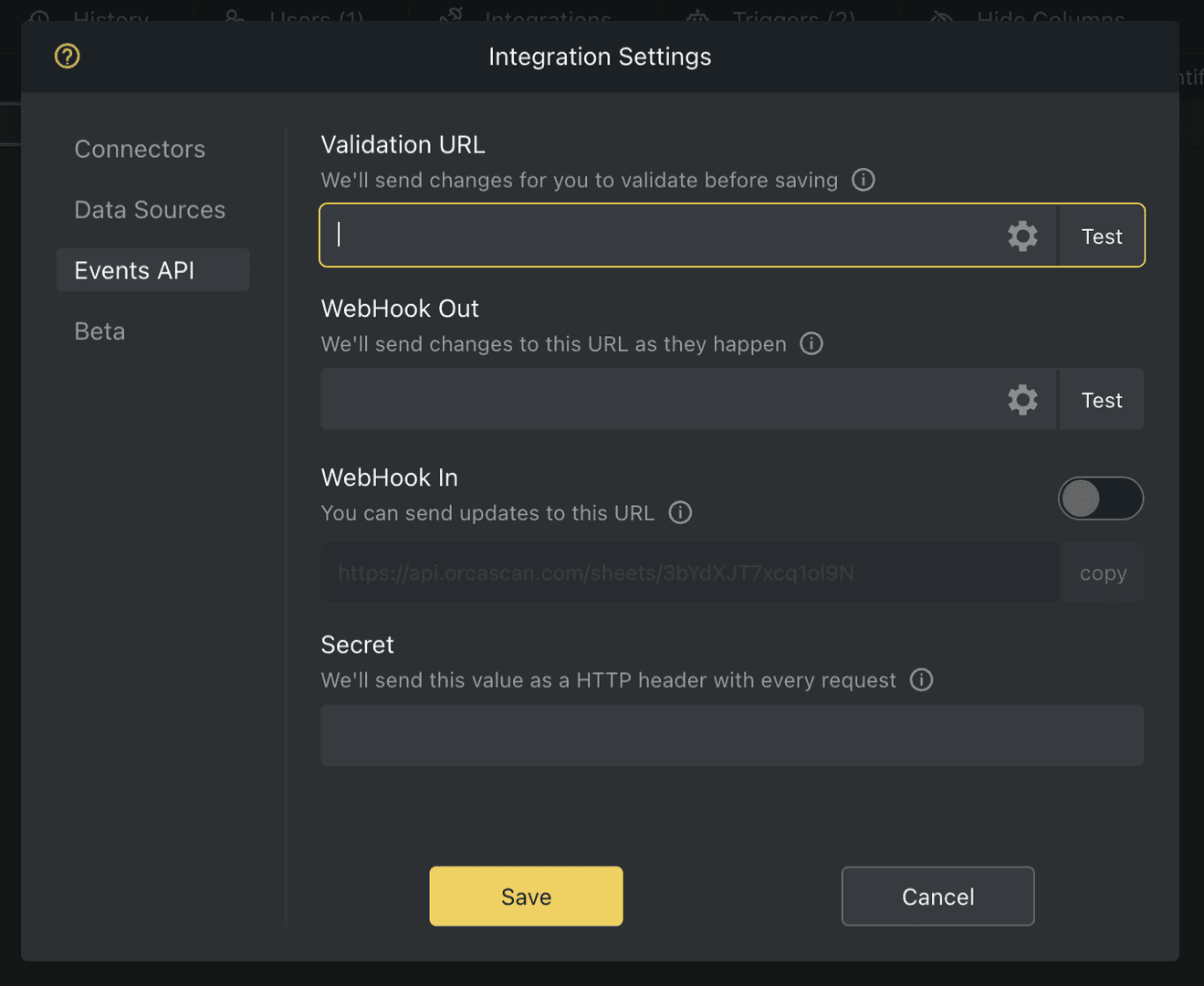View the WebHook Out info tooltip icon
Screen dimensions: 1204x986
click(x=811, y=343)
